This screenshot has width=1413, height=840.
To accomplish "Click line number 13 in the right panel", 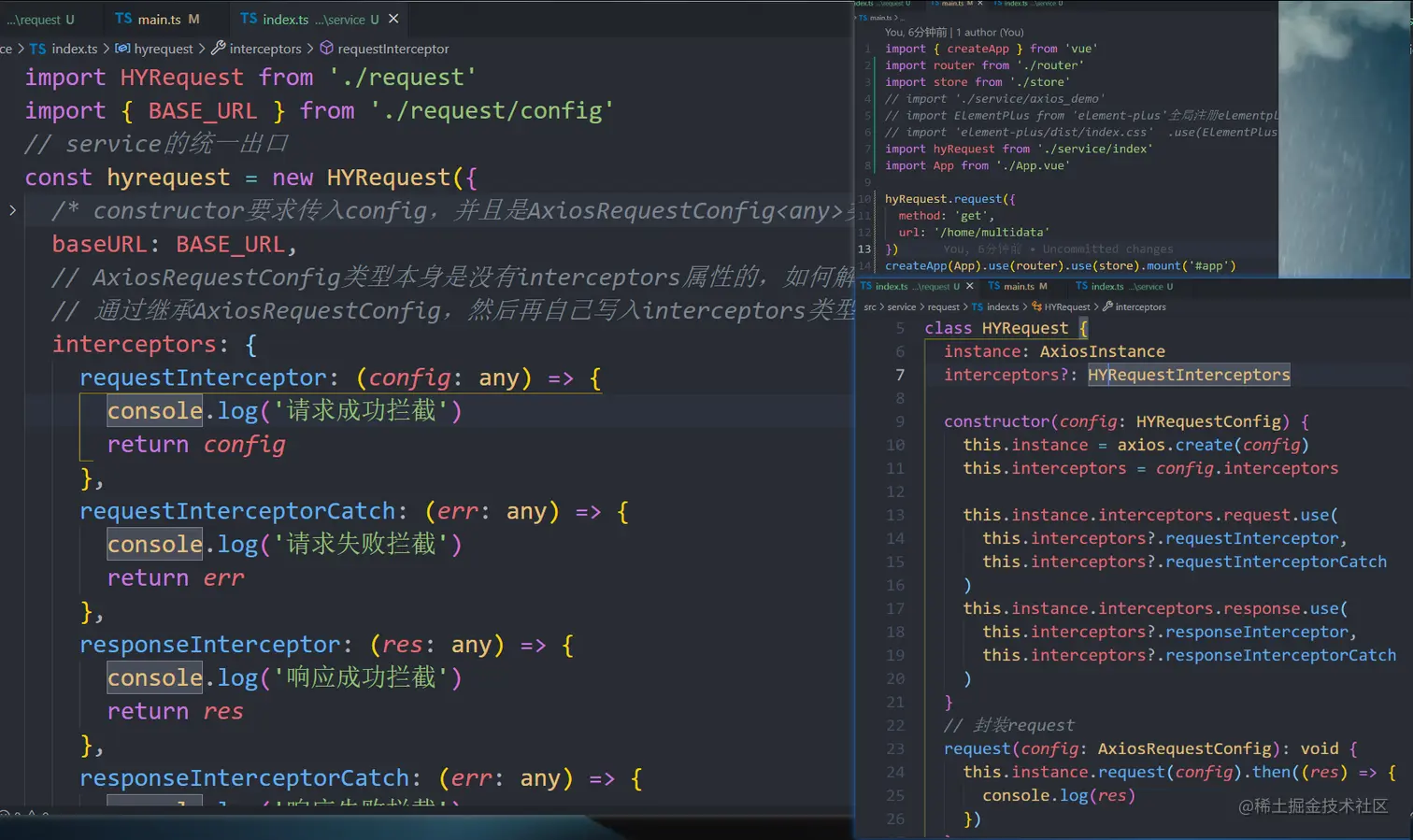I will 864,249.
